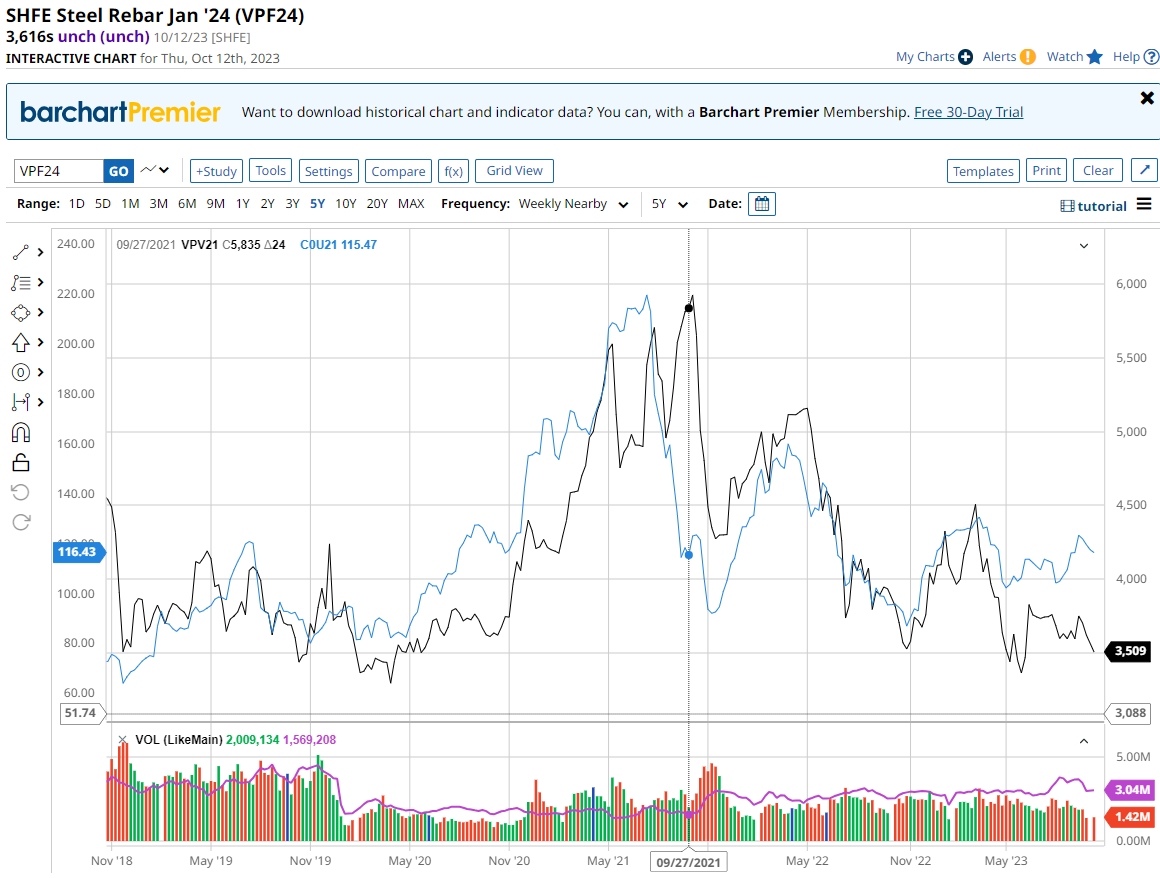Click the VPF24 symbol input field
The height and width of the screenshot is (878, 1160).
58,171
